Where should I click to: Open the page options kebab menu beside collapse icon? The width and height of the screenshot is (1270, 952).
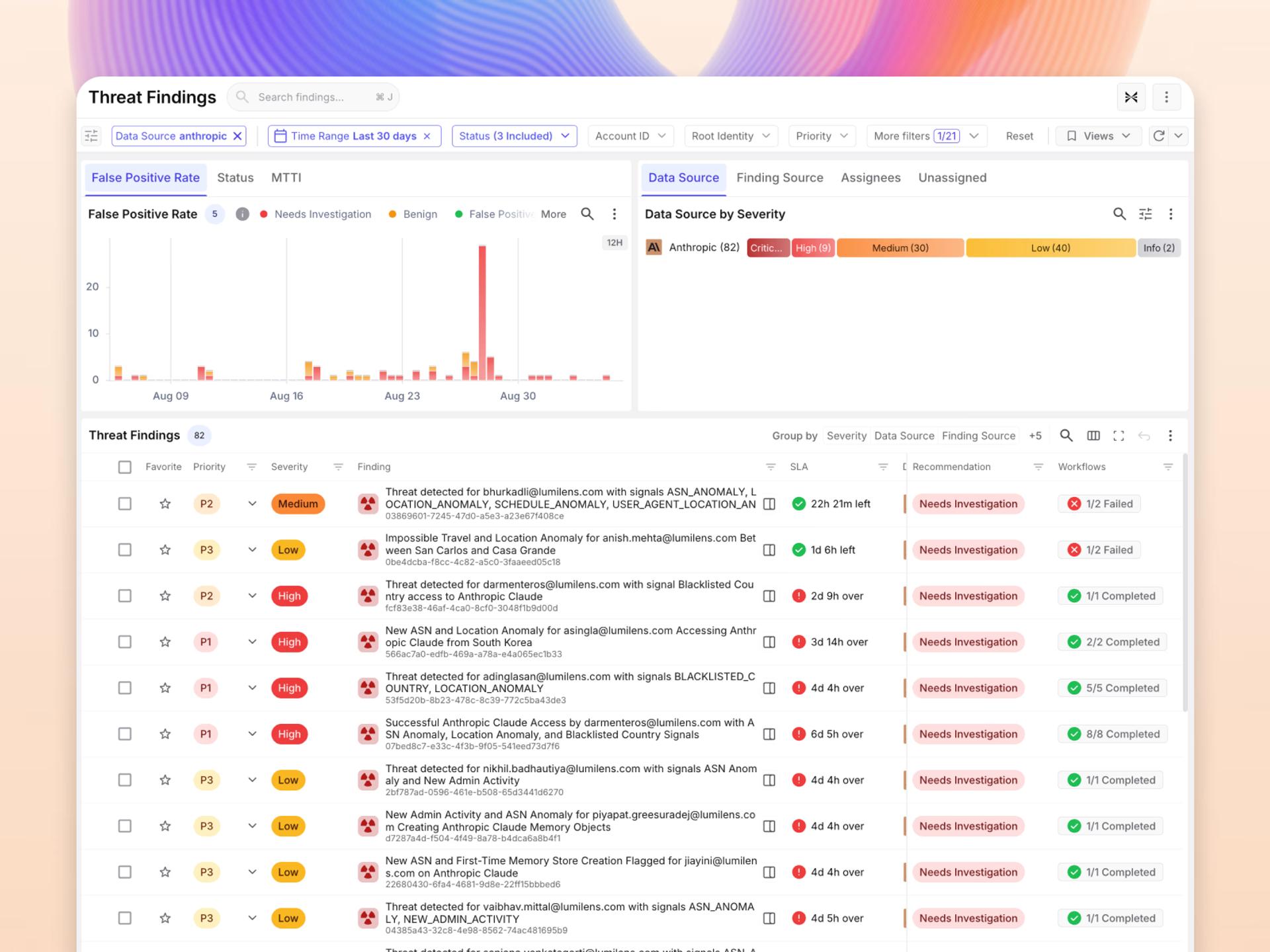[x=1166, y=97]
